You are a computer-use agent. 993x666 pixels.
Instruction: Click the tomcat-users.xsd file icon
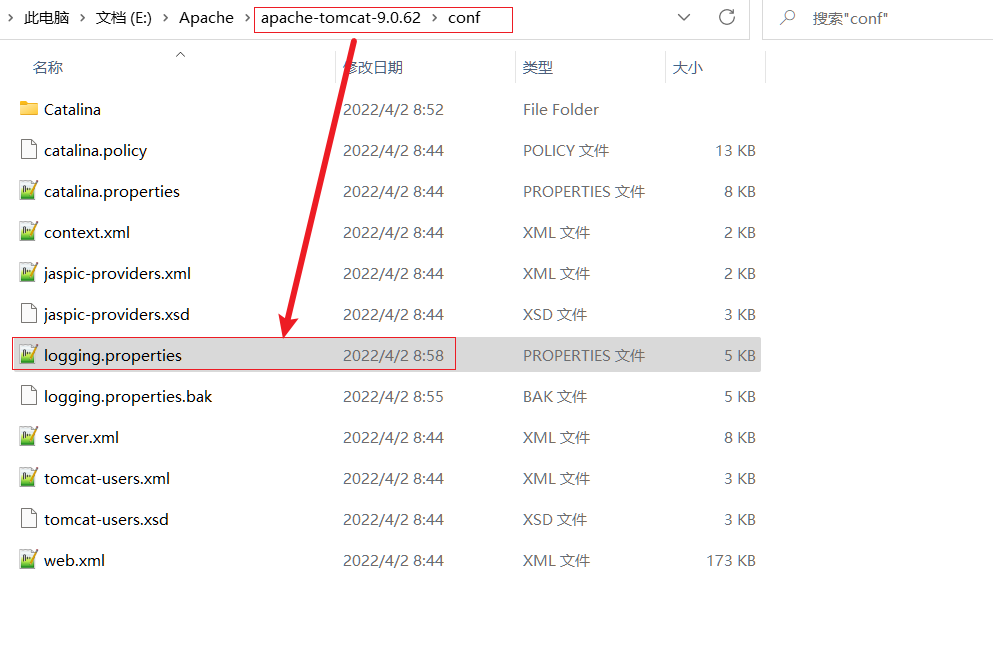pyautogui.click(x=28, y=519)
